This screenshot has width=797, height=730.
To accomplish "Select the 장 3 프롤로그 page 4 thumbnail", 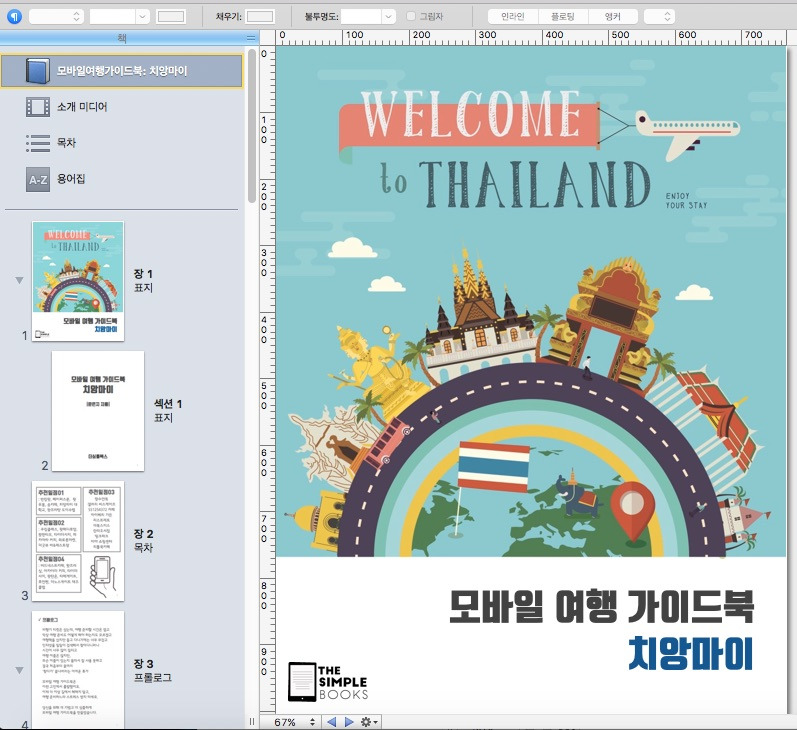I will [x=78, y=670].
